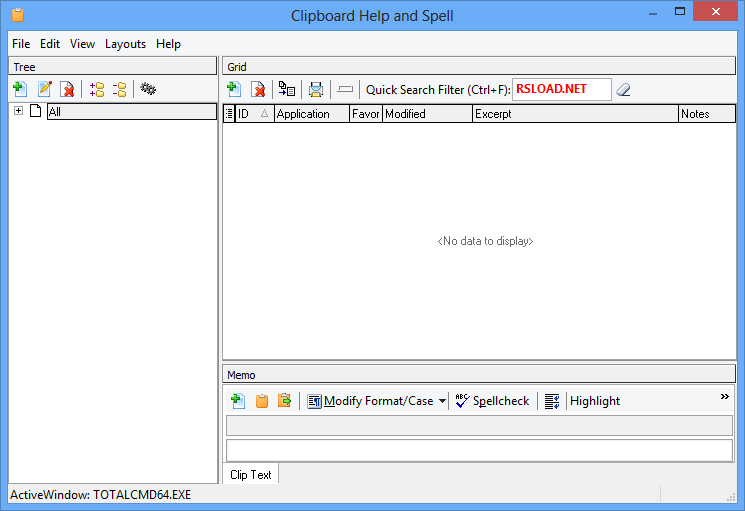
Task: Open the Help menu
Action: click(168, 44)
